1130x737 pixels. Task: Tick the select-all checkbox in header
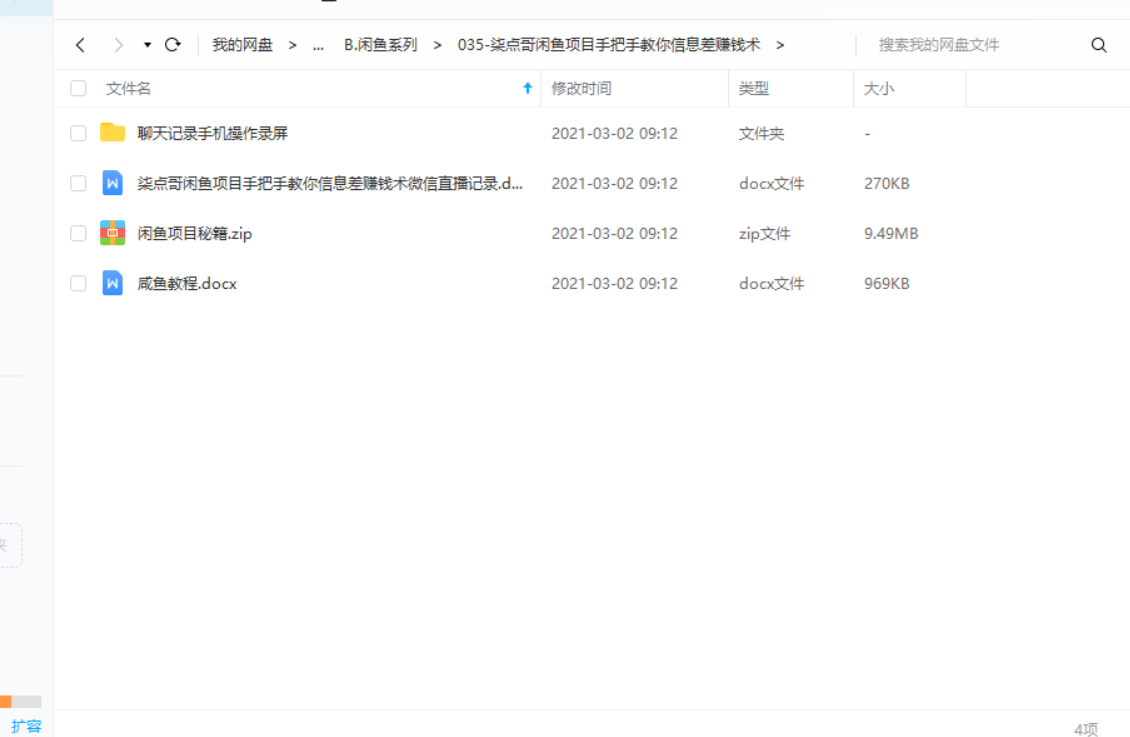click(78, 89)
